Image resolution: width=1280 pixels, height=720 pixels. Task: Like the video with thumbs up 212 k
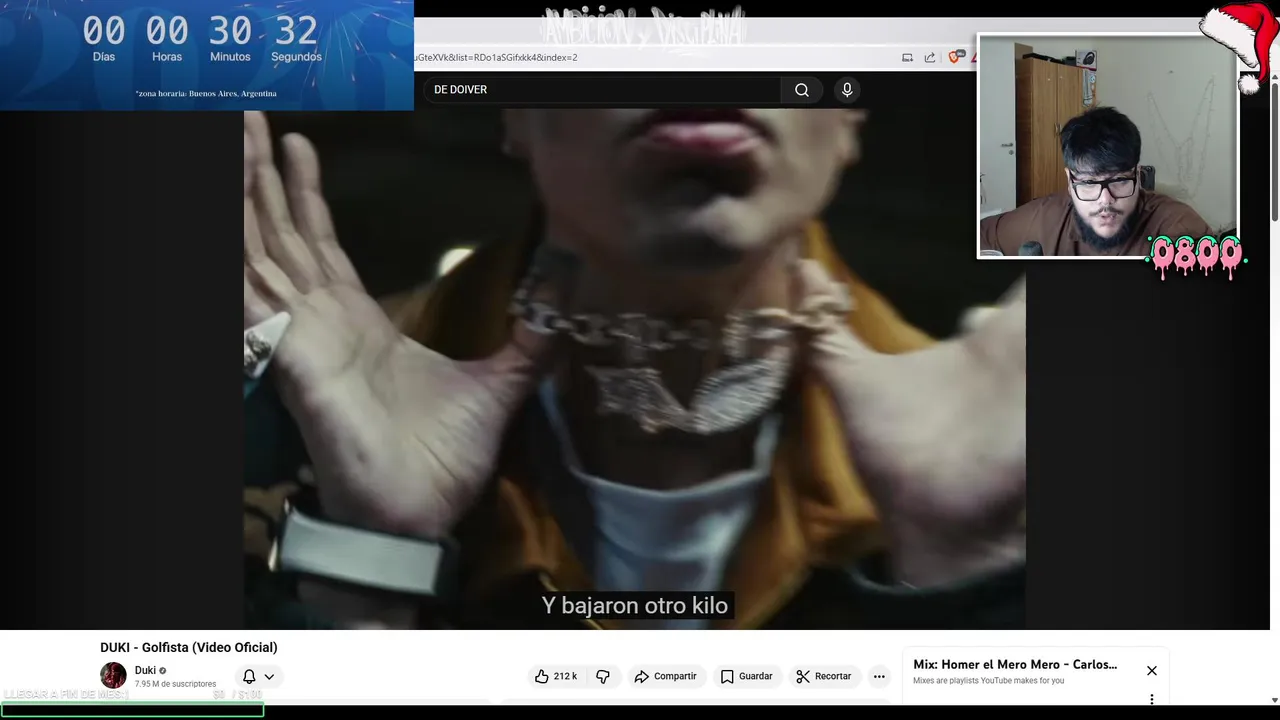coord(556,676)
